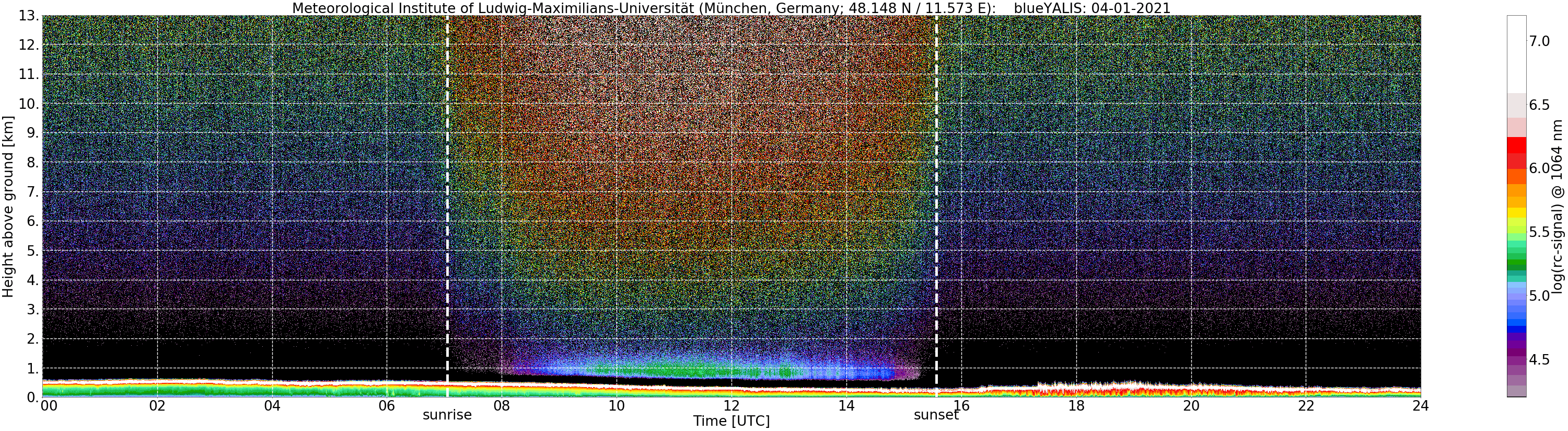
Task: Click the "0." tick on the height axis
Action: (x=33, y=397)
